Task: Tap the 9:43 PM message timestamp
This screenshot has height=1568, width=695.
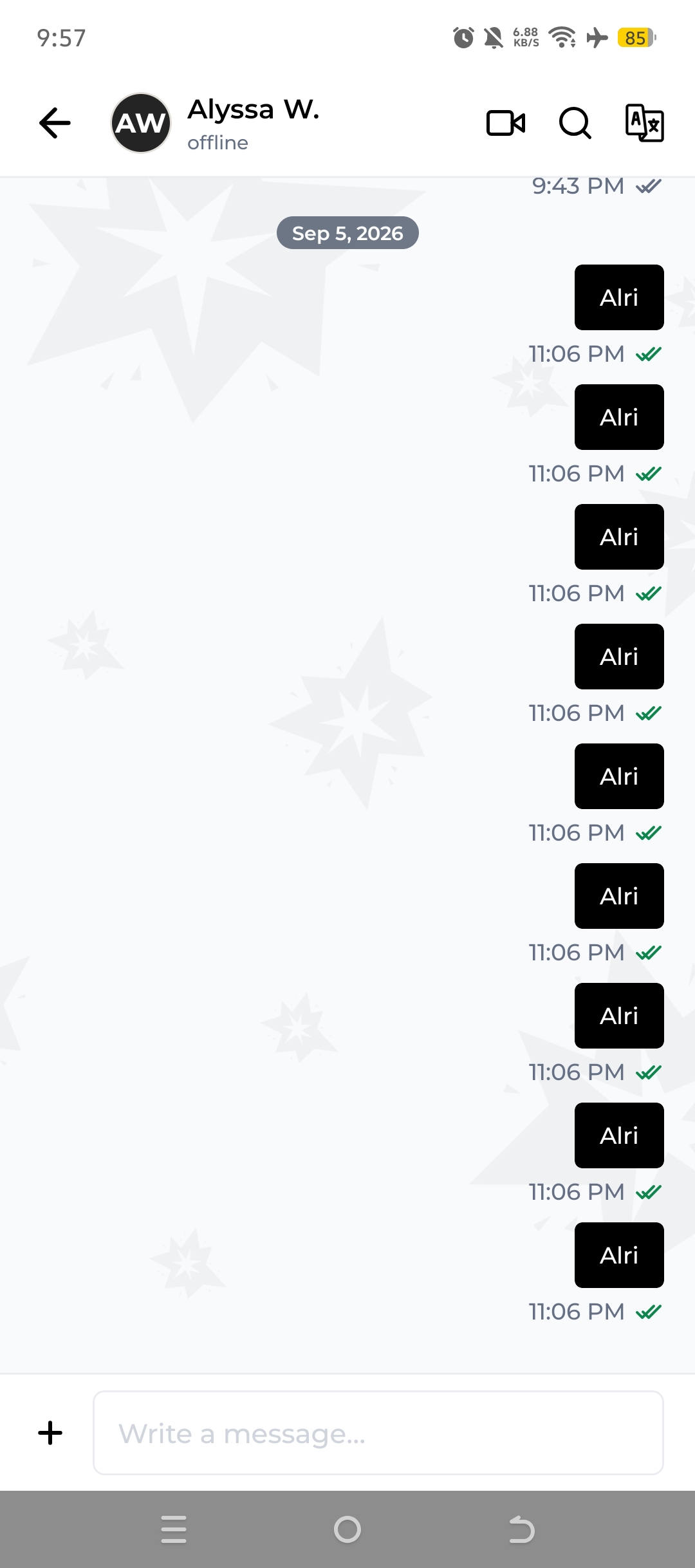Action: (578, 186)
